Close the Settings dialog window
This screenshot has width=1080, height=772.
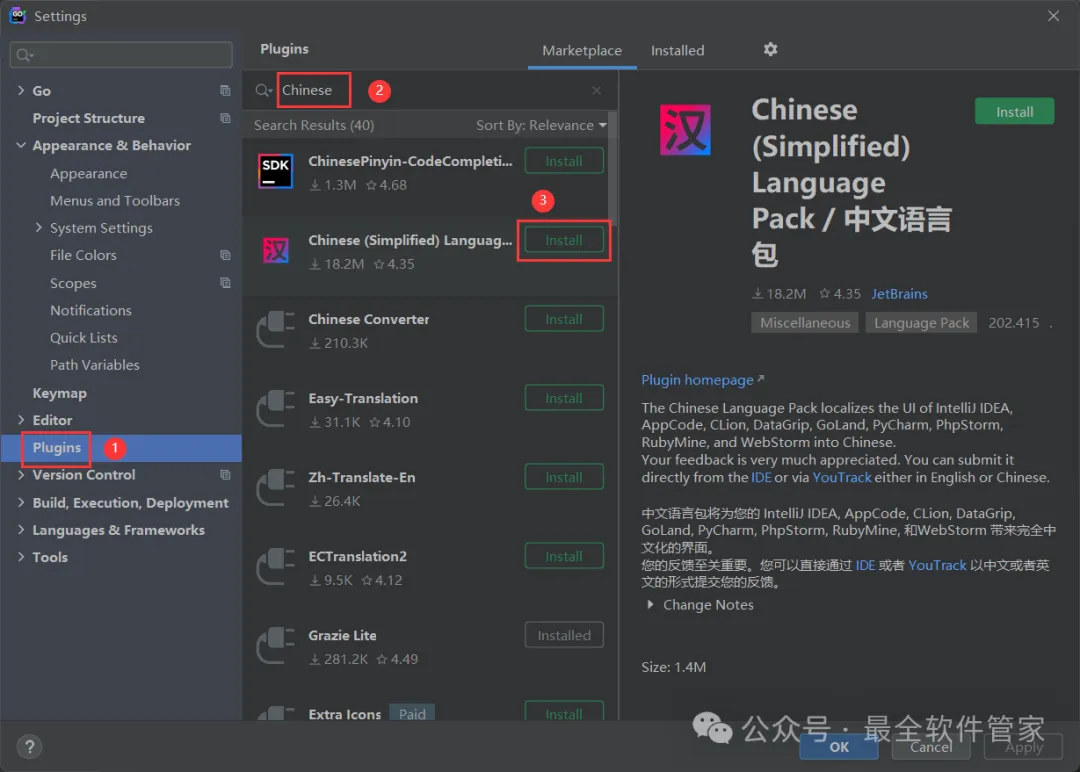pos(1053,15)
